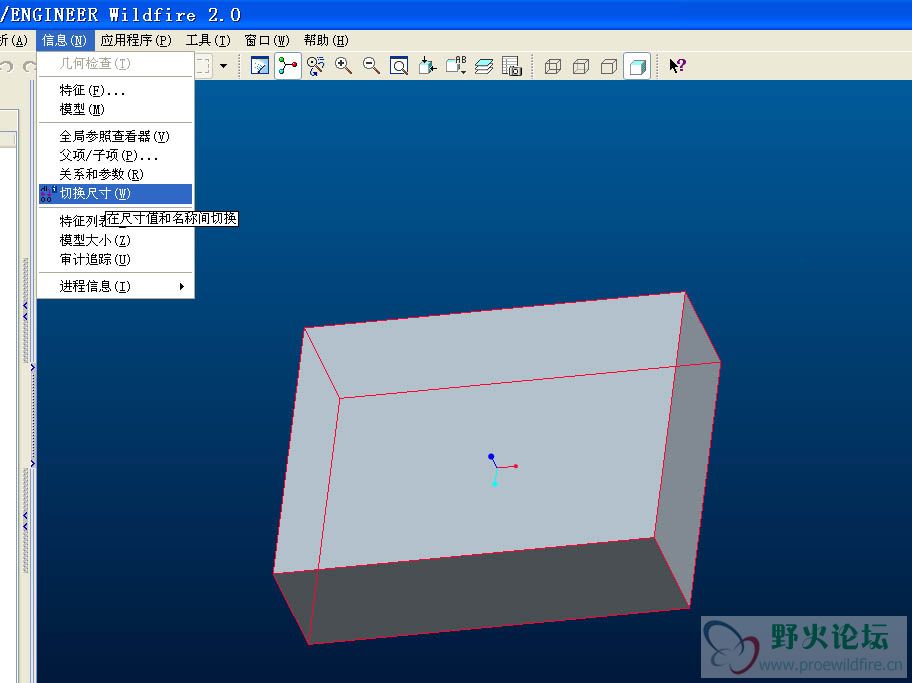The image size is (912, 683).
Task: Click the coordinate system origin on the model
Action: coord(496,467)
